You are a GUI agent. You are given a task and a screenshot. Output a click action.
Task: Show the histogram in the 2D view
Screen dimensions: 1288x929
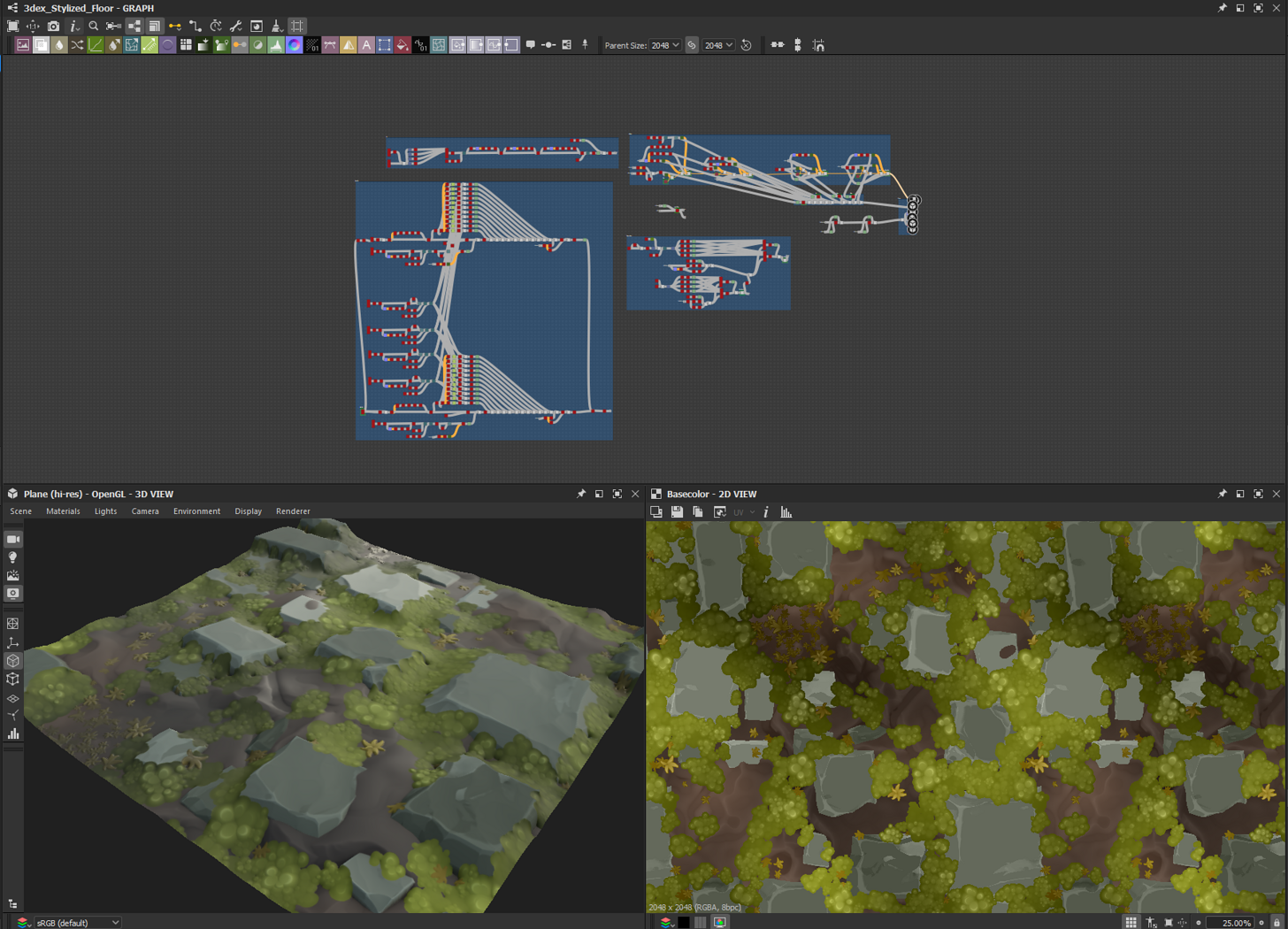786,512
